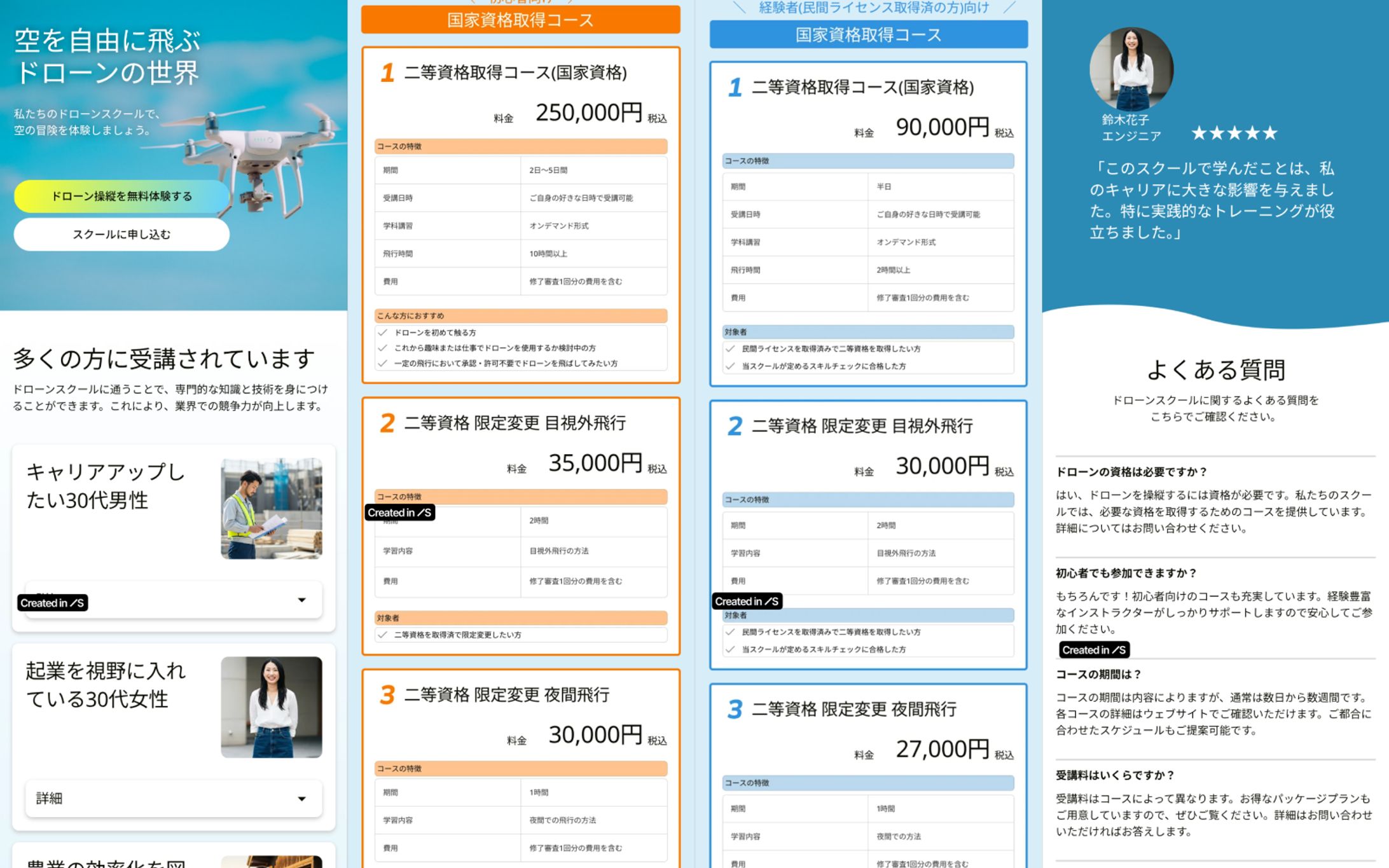Expand the dropdown arrow in キャリアアップしたい30代男性 card
This screenshot has height=868, width=1389.
(x=301, y=600)
